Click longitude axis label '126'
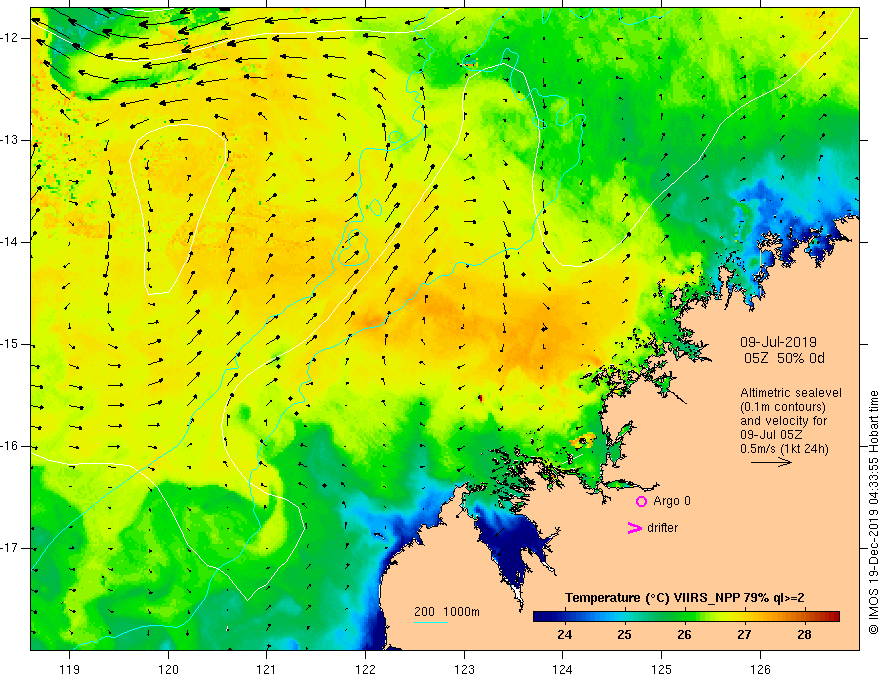Viewport: 880px width, 680px height. click(x=760, y=669)
